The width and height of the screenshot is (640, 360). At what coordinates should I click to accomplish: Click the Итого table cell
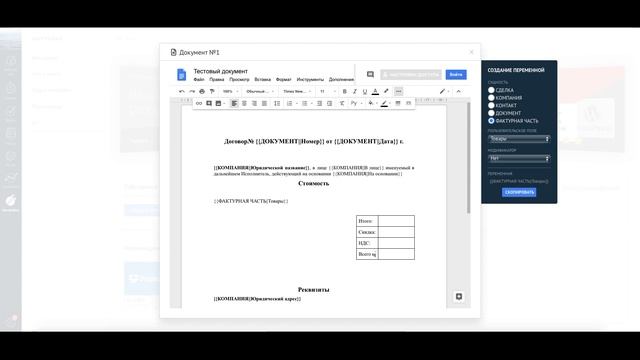coord(367,221)
